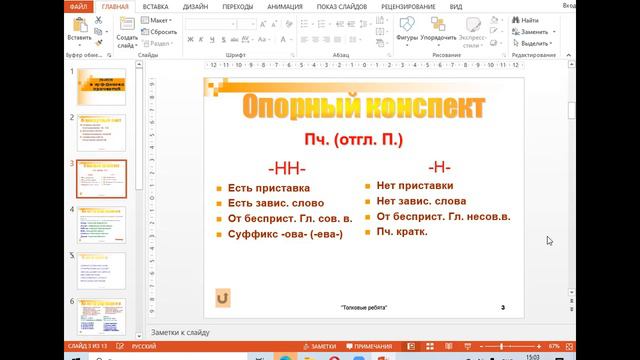The height and width of the screenshot is (360, 640).
Task: Click the slide title 'Опорный конспект'
Action: click(363, 107)
